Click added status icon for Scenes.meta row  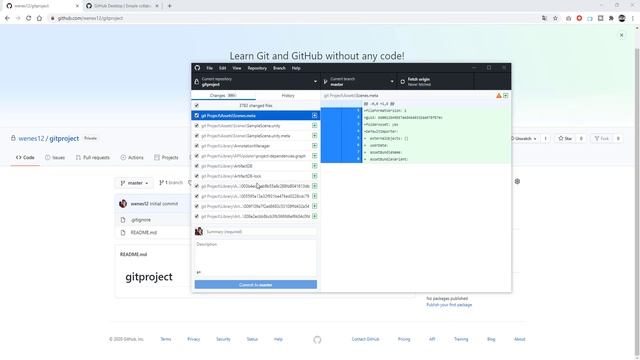(x=314, y=116)
